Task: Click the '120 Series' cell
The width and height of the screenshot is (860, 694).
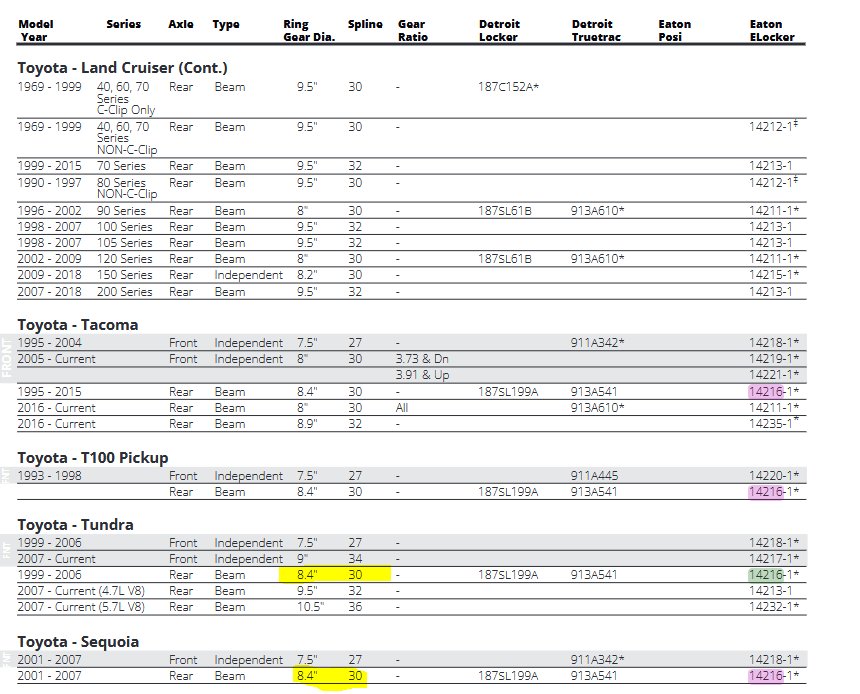Action: click(125, 258)
